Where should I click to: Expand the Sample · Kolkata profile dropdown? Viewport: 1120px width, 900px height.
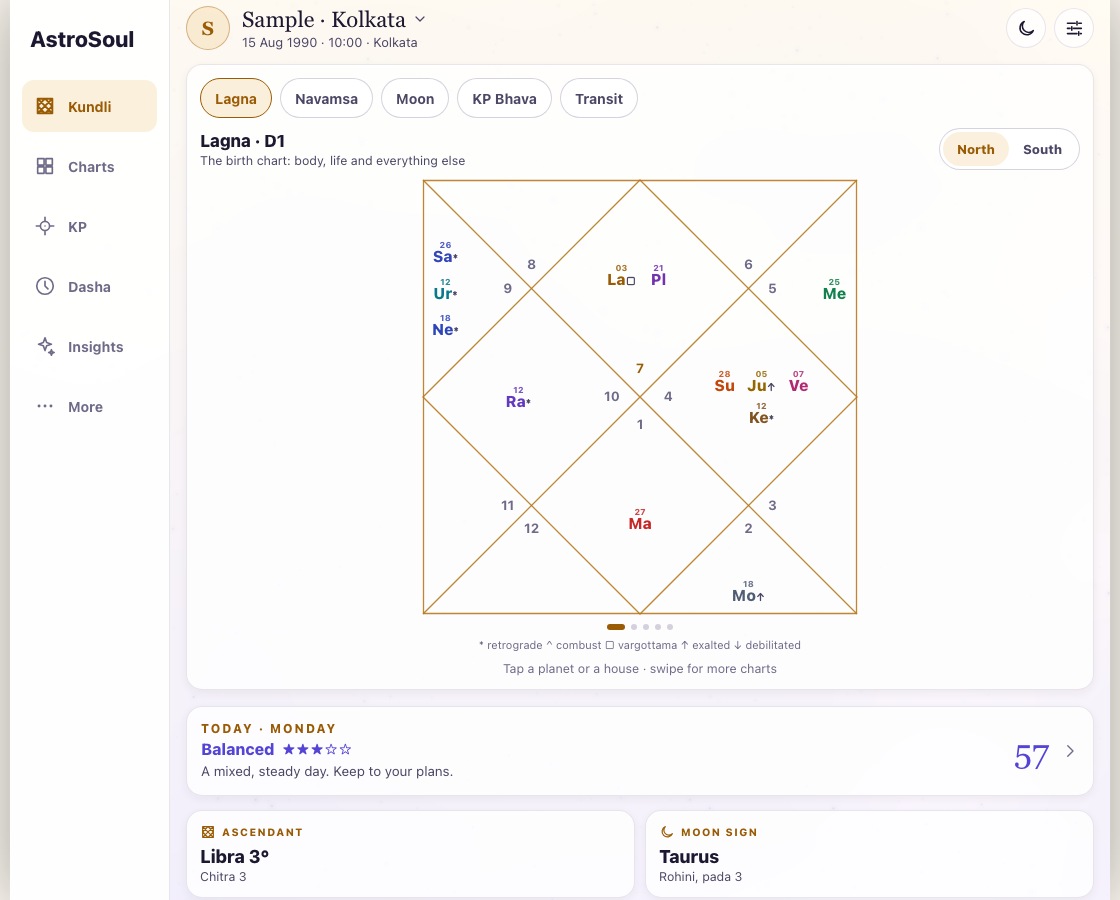420,19
